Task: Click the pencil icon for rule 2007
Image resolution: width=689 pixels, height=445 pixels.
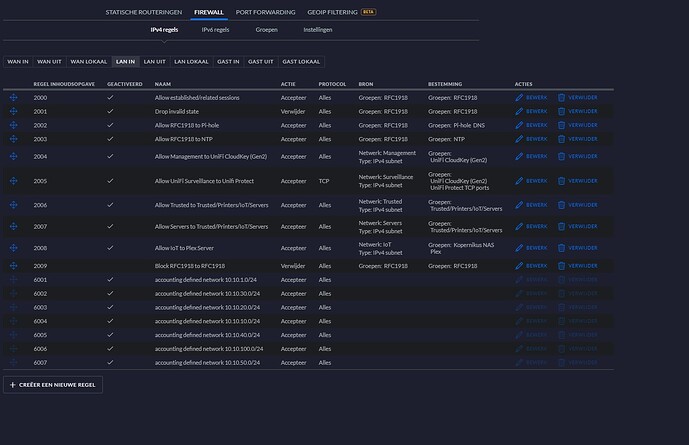Action: (x=519, y=226)
